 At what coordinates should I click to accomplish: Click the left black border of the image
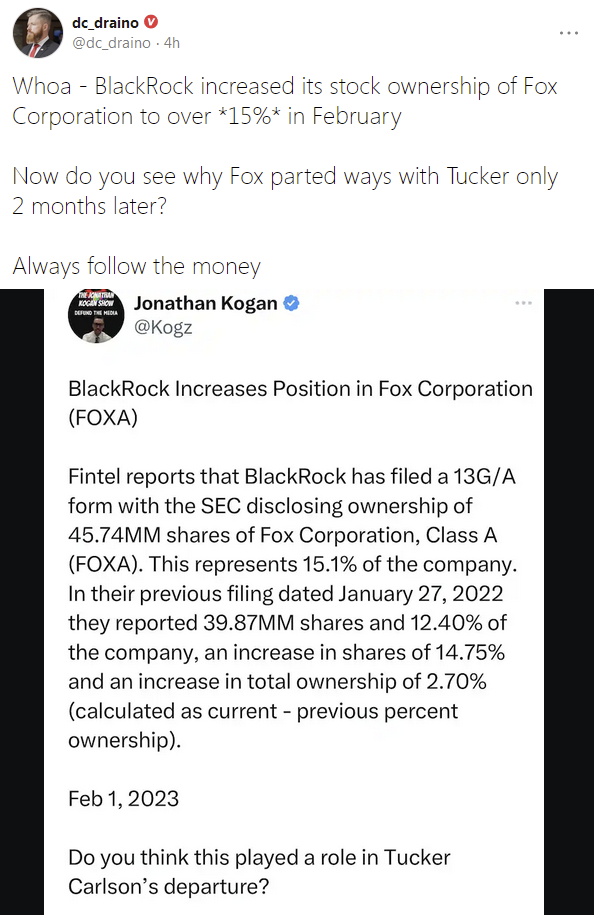(22, 601)
